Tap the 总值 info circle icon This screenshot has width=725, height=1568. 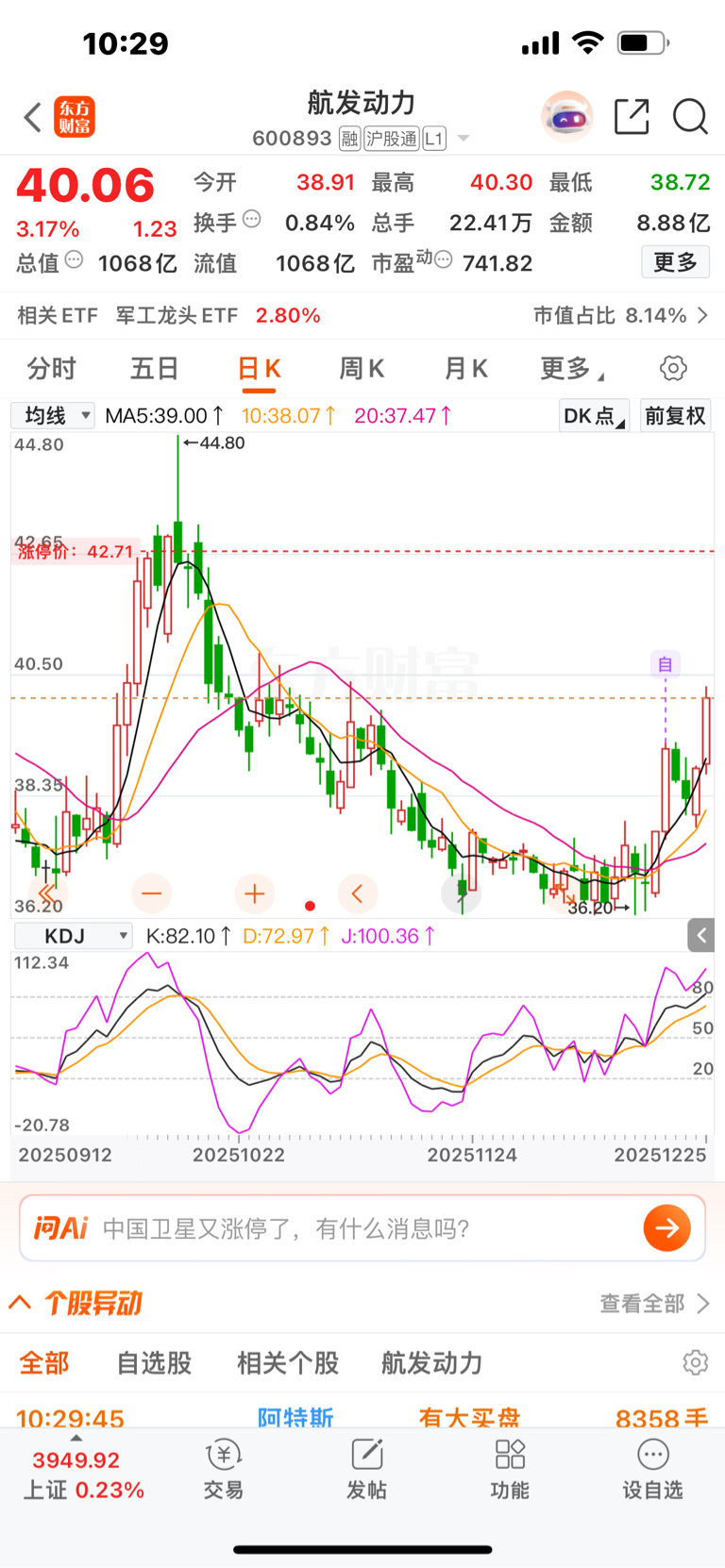[x=74, y=259]
